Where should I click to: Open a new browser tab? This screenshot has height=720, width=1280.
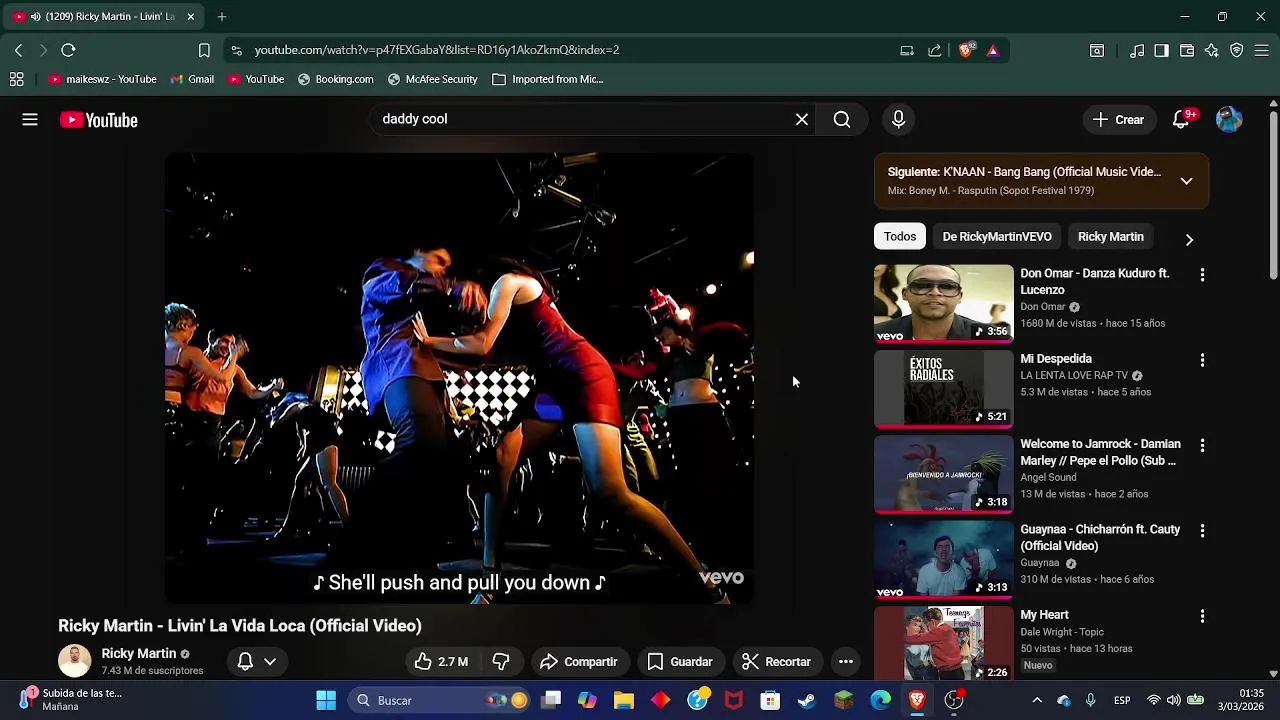222,16
